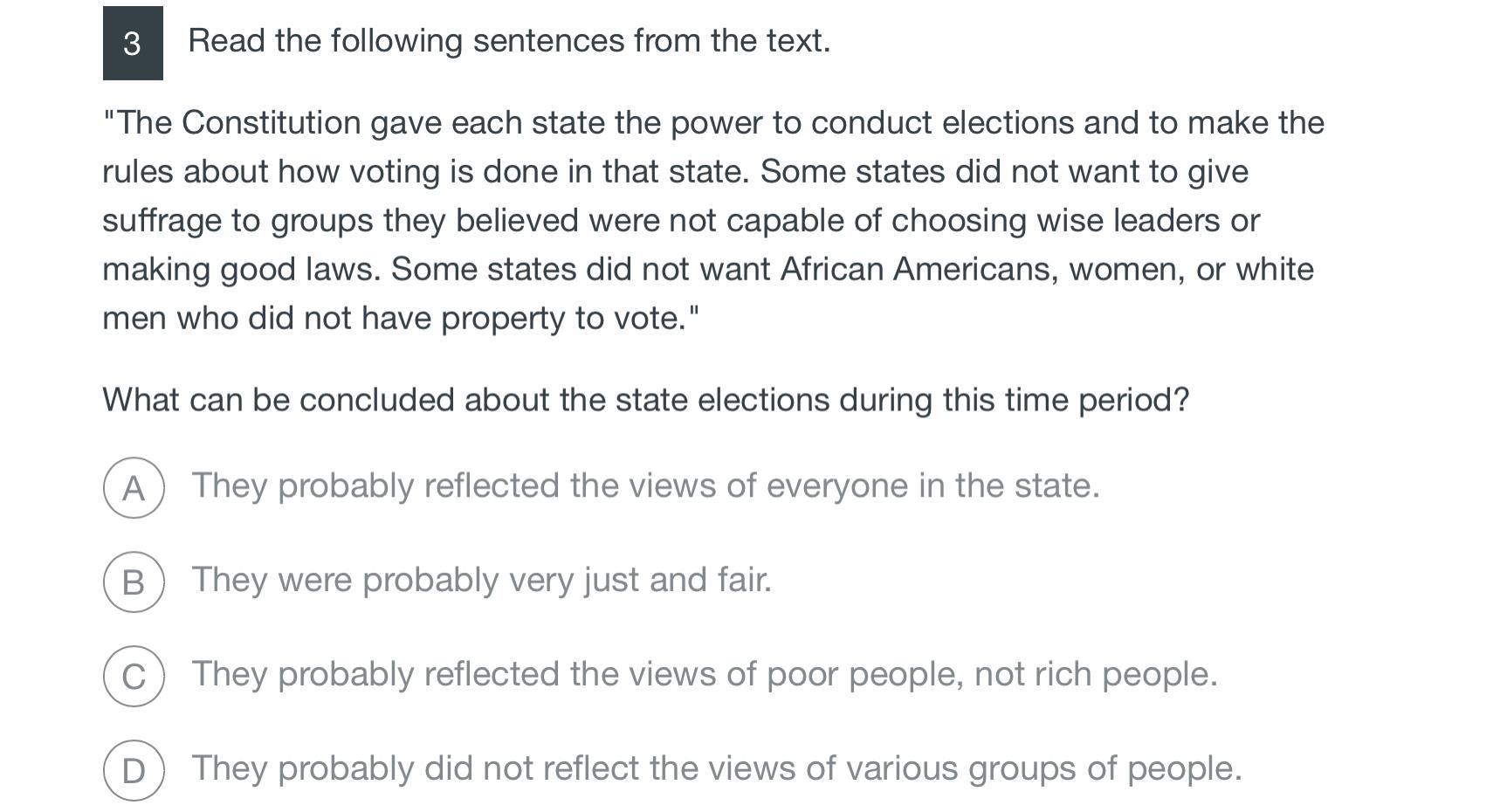Screen dimensions: 1500x812
Task: Select answer choice B circle
Action: pos(134,581)
